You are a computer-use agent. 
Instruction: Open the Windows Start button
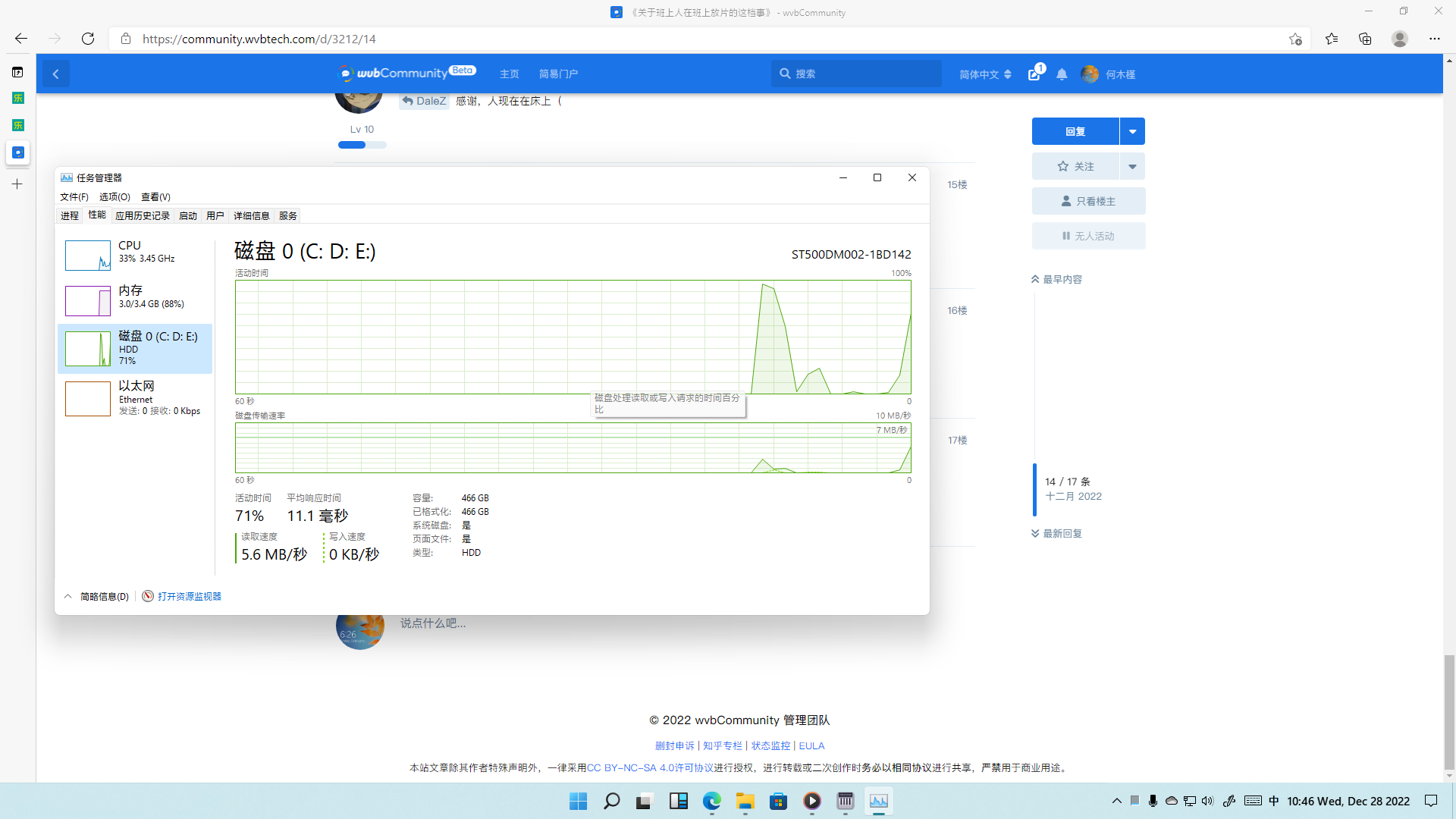(578, 801)
